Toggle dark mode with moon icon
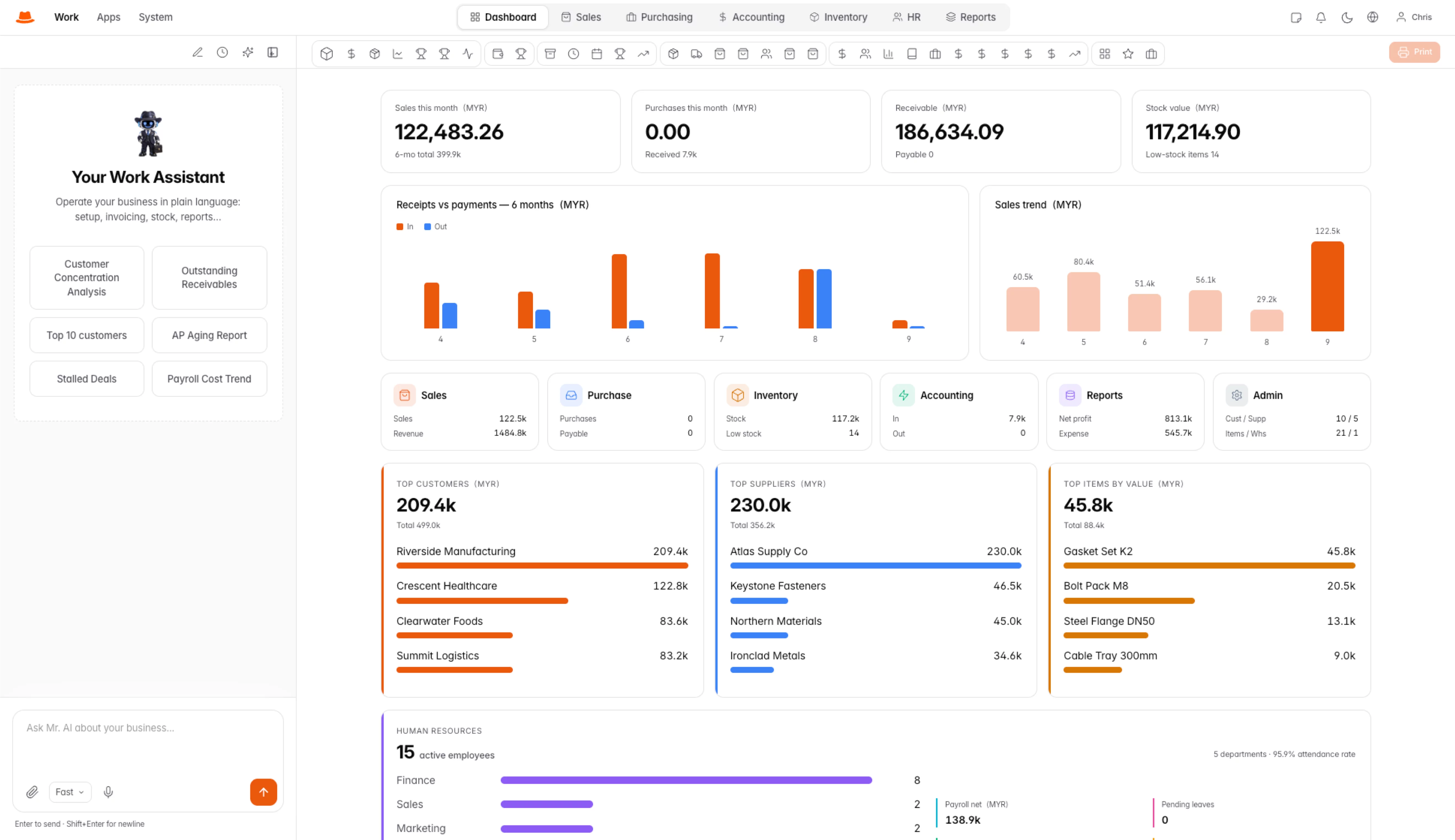The image size is (1455, 840). click(1347, 17)
